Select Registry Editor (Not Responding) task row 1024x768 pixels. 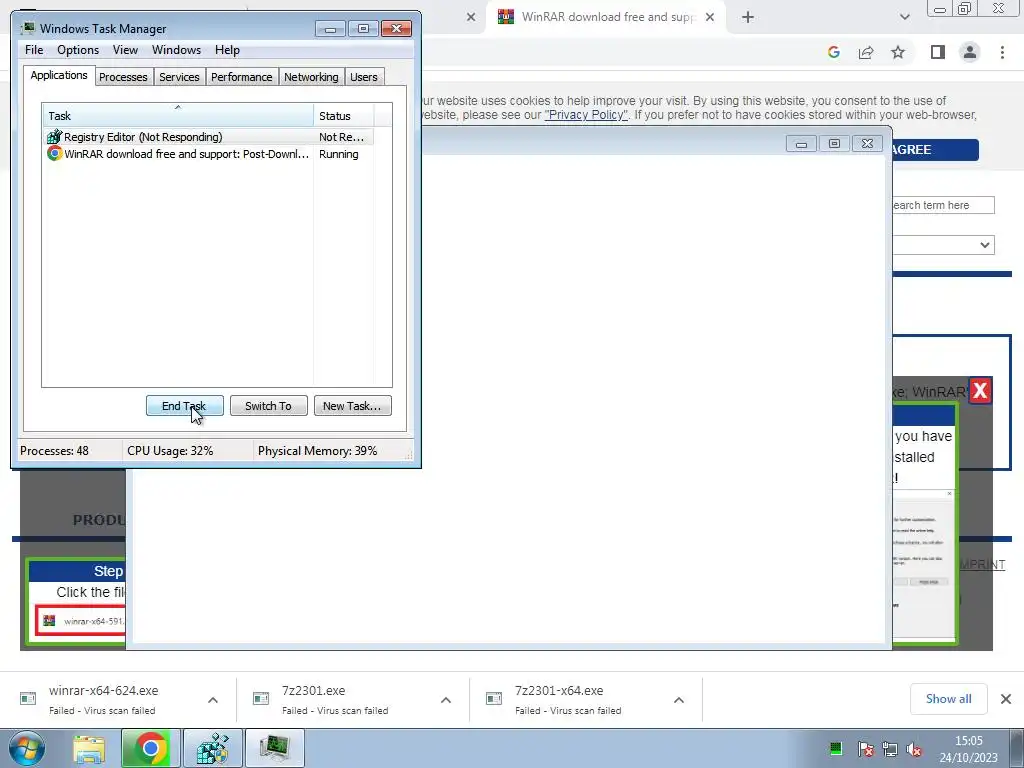click(x=209, y=136)
